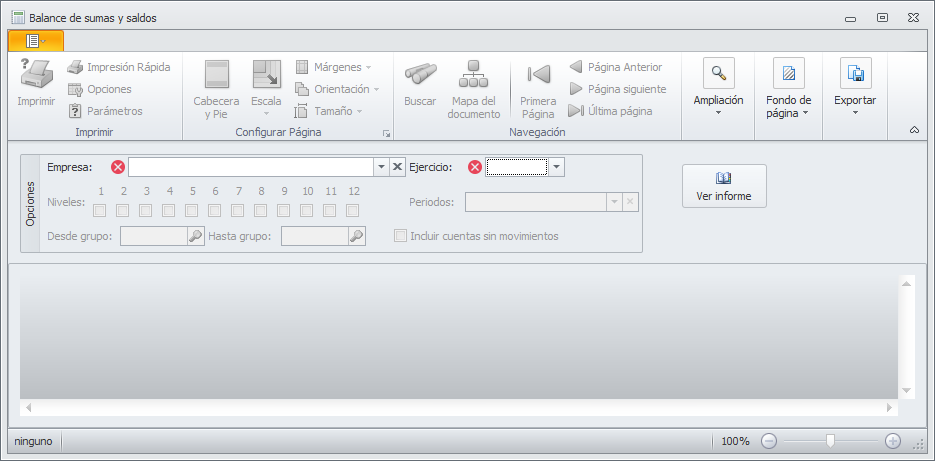This screenshot has width=935, height=461.
Task: Click the Exportar icon
Action: (x=856, y=73)
